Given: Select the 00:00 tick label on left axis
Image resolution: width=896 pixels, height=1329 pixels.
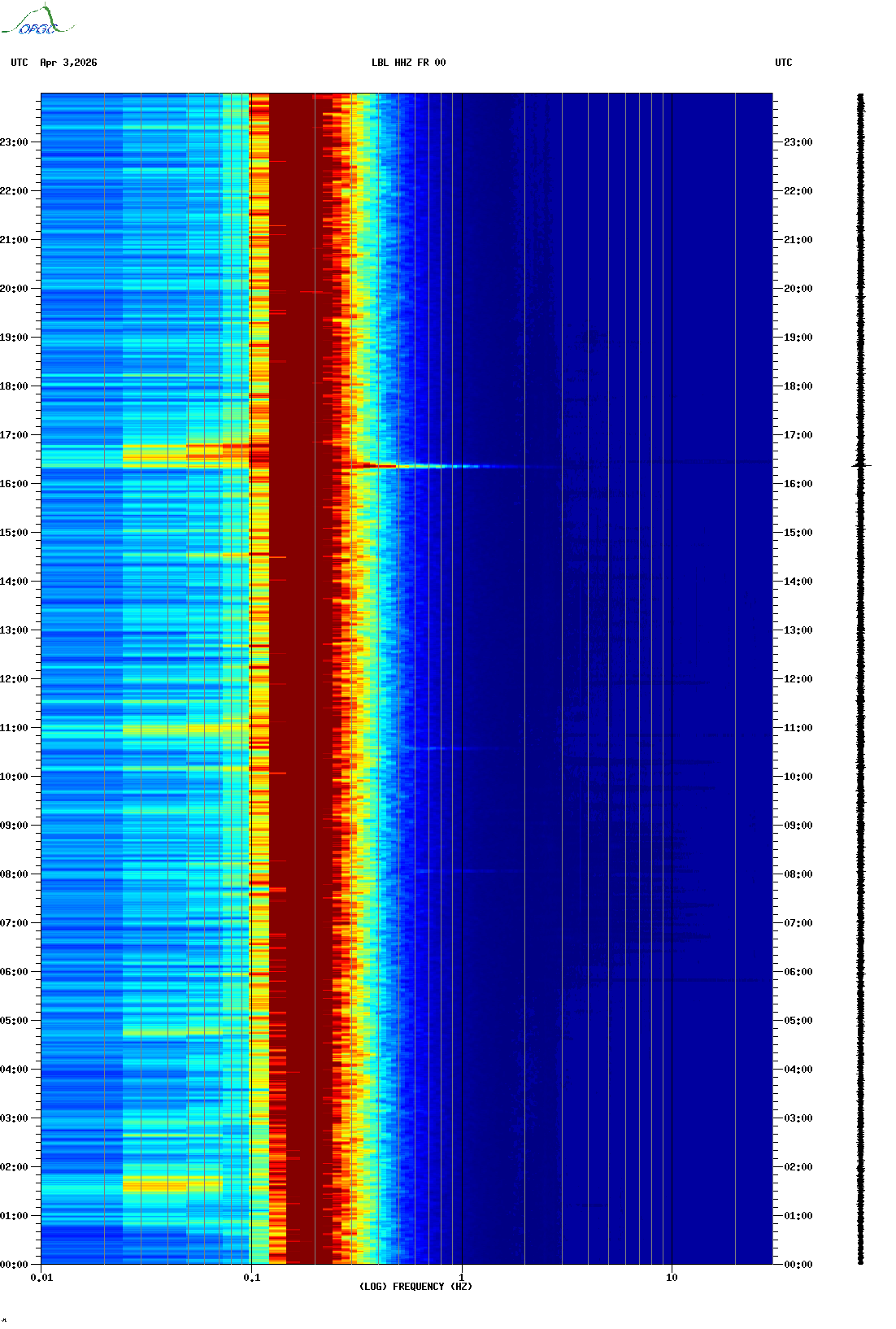Looking at the screenshot, I should (x=14, y=1265).
